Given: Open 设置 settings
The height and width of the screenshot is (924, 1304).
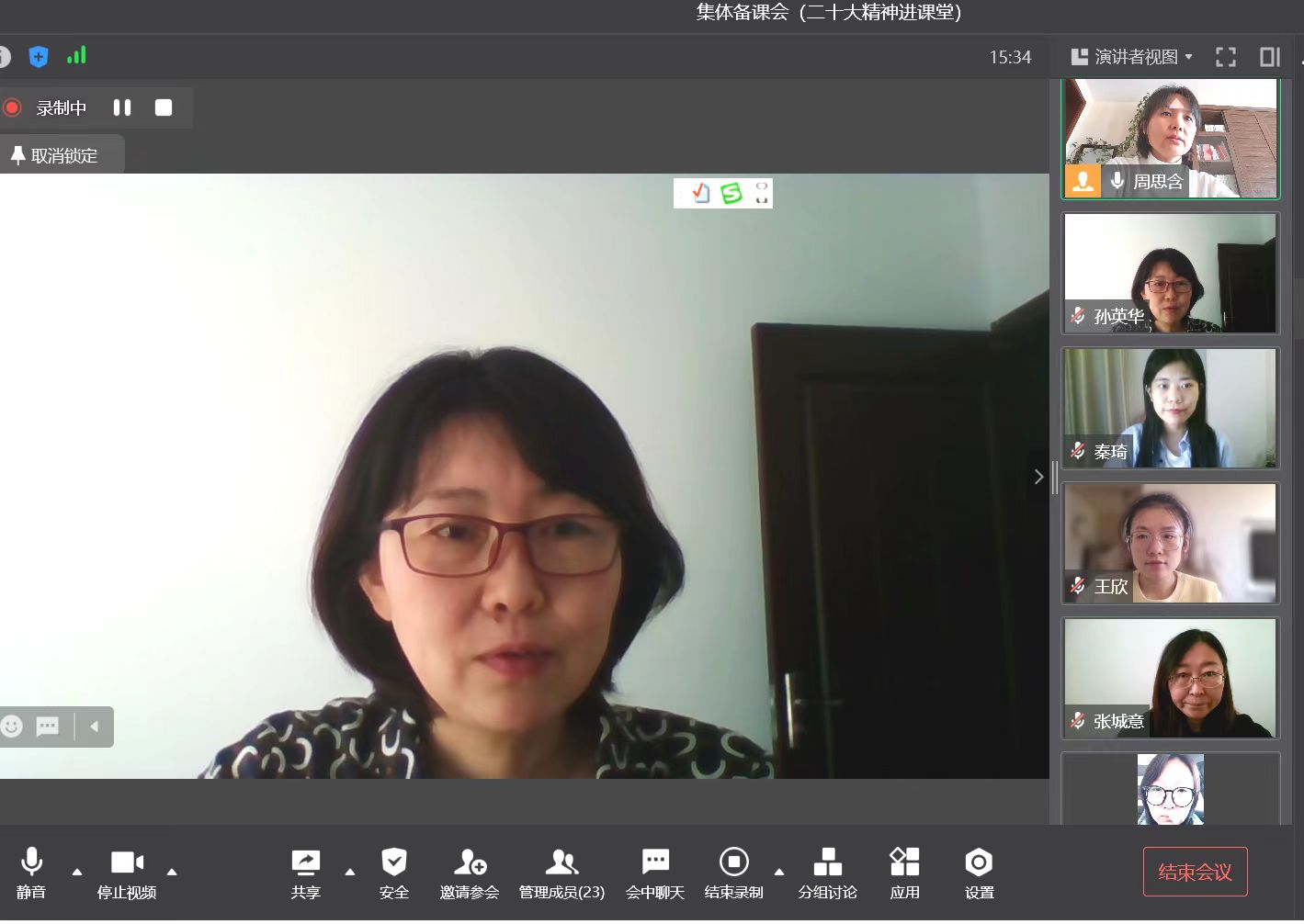Looking at the screenshot, I should coord(980,873).
